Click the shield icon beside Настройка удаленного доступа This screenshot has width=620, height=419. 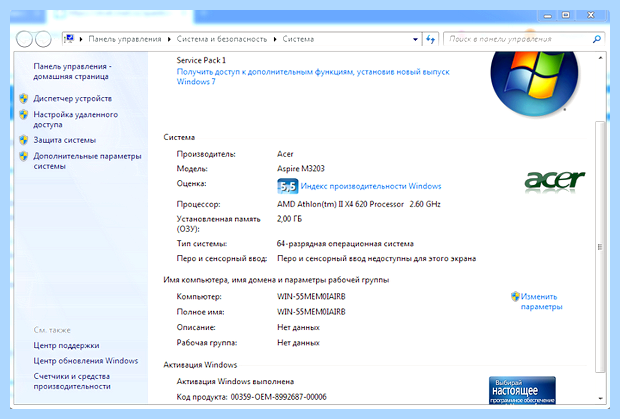pos(24,115)
